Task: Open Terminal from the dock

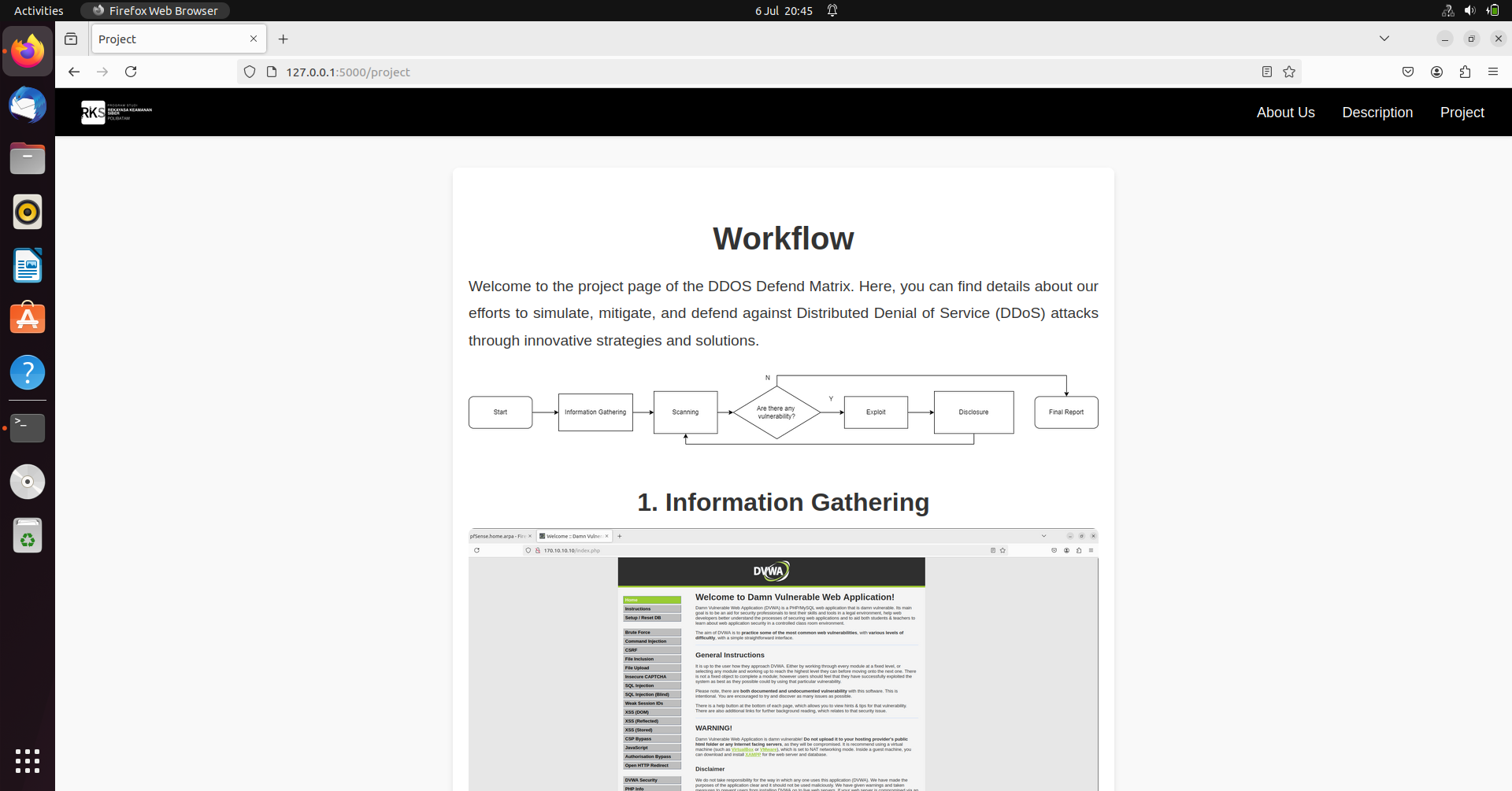Action: [x=28, y=428]
